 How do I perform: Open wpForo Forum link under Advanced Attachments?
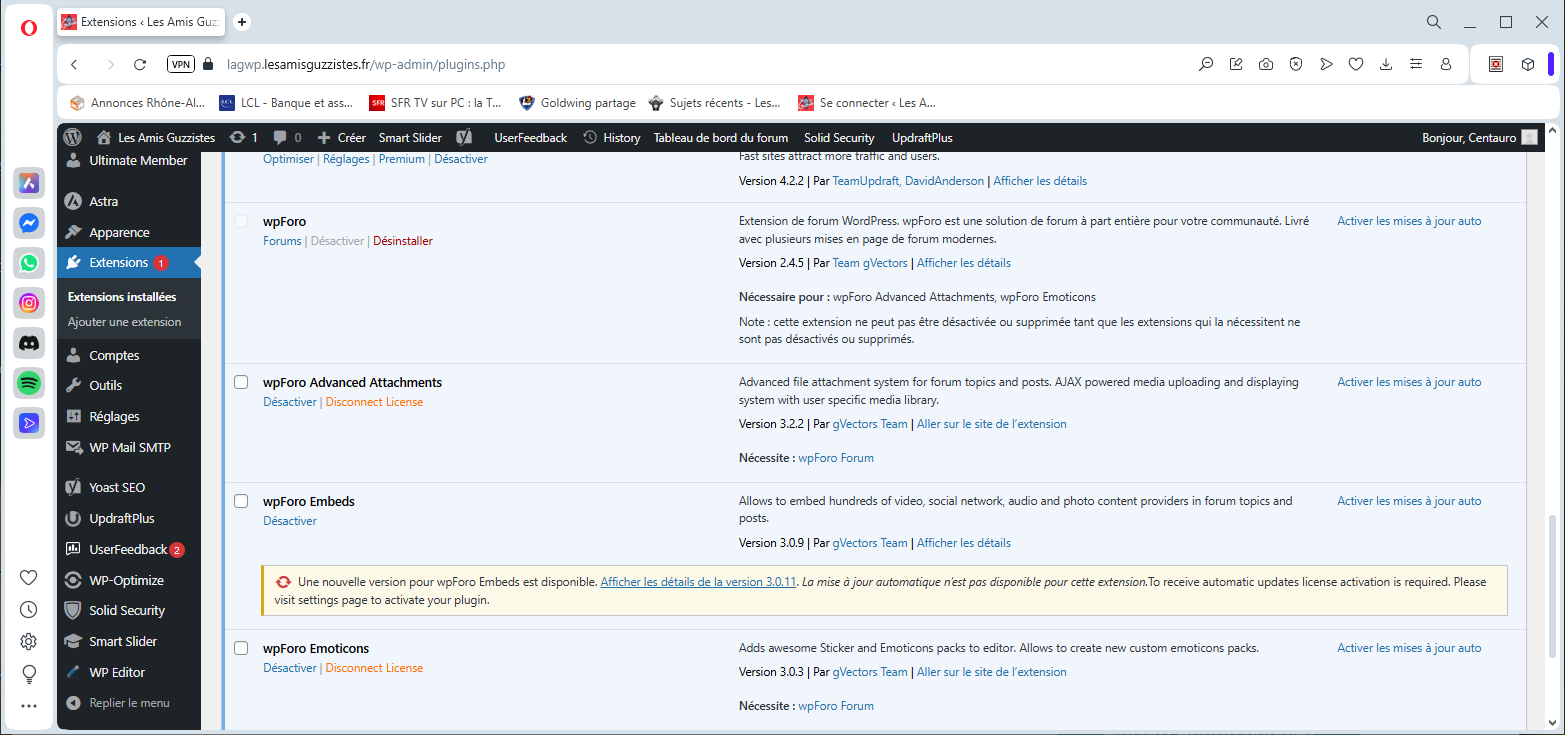836,458
